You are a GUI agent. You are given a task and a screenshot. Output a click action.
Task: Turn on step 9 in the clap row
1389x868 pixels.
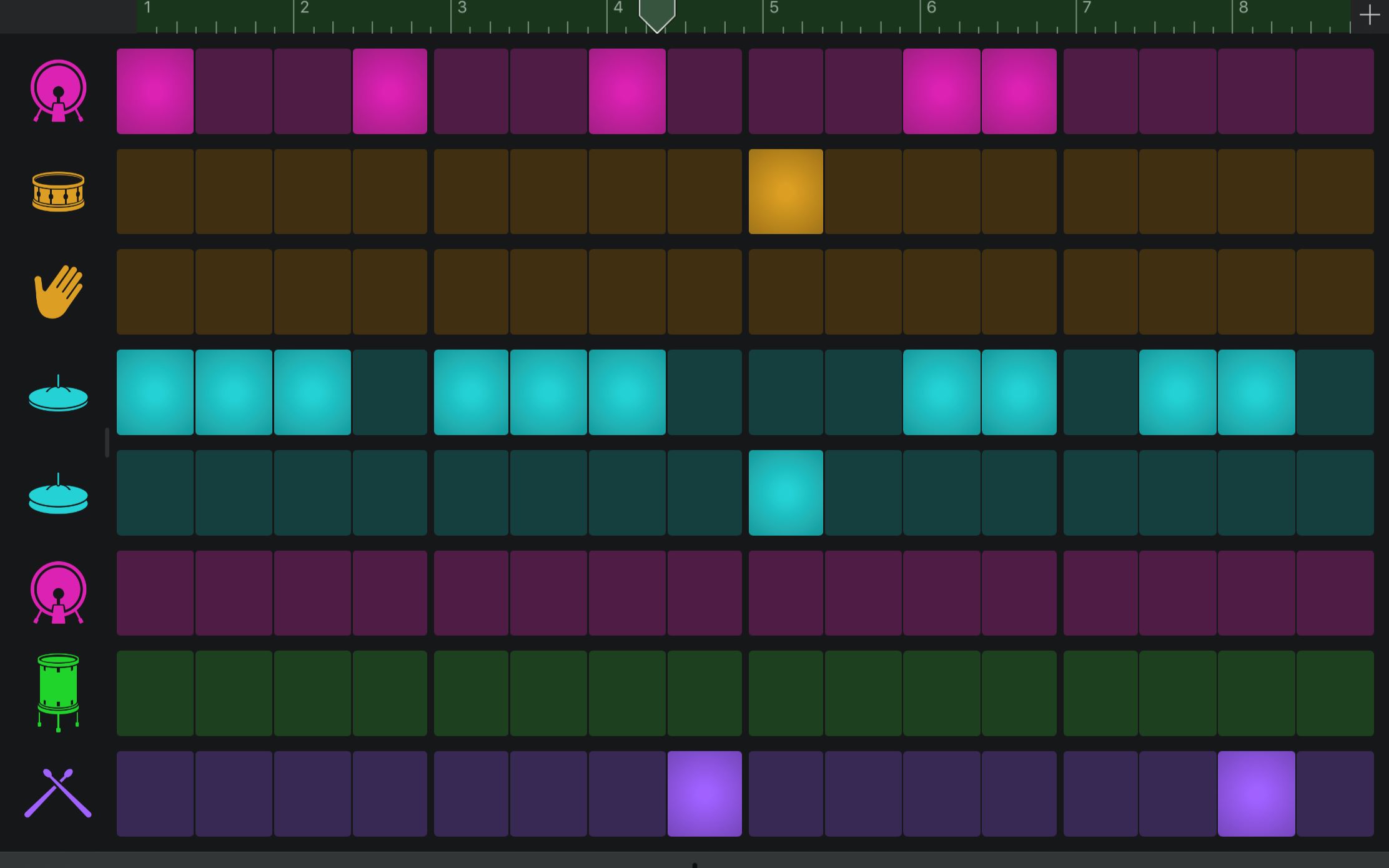click(x=786, y=292)
